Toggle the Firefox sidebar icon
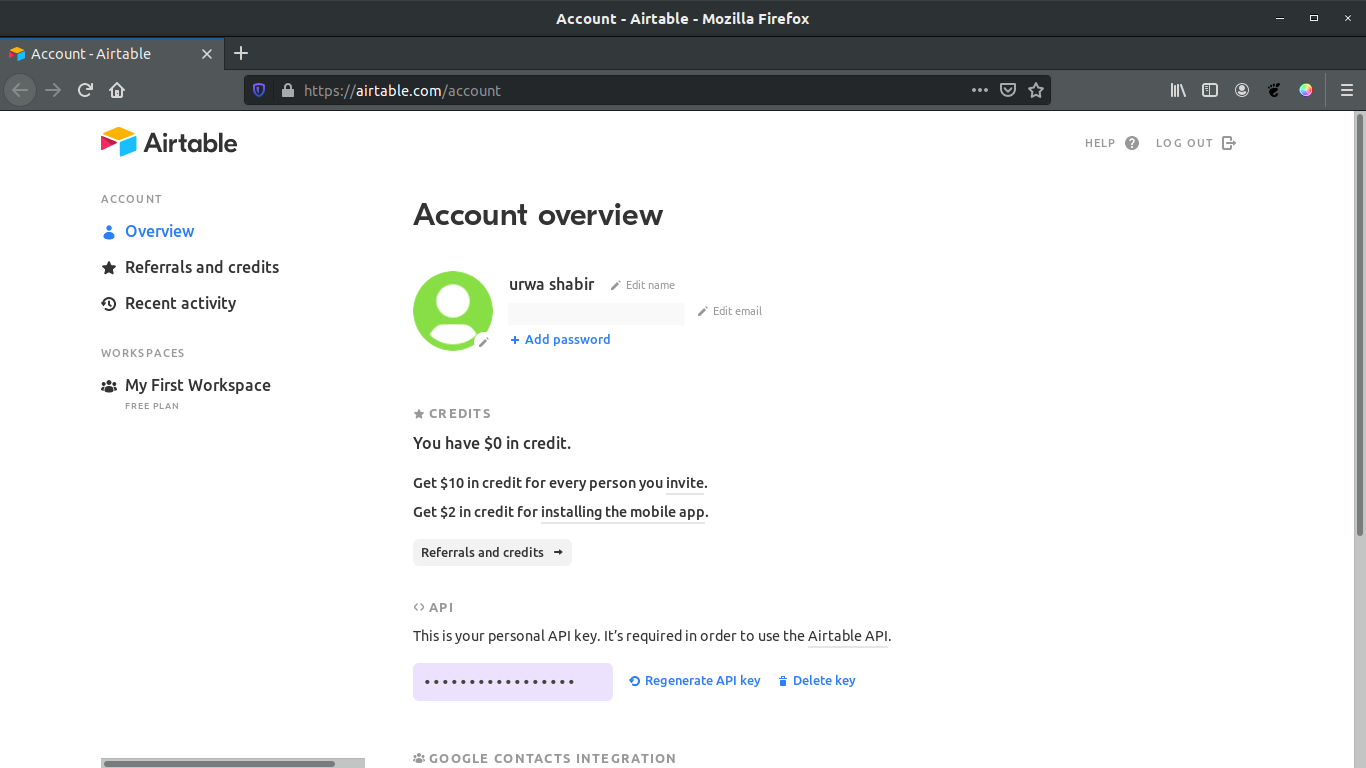This screenshot has width=1366, height=768. [1210, 90]
